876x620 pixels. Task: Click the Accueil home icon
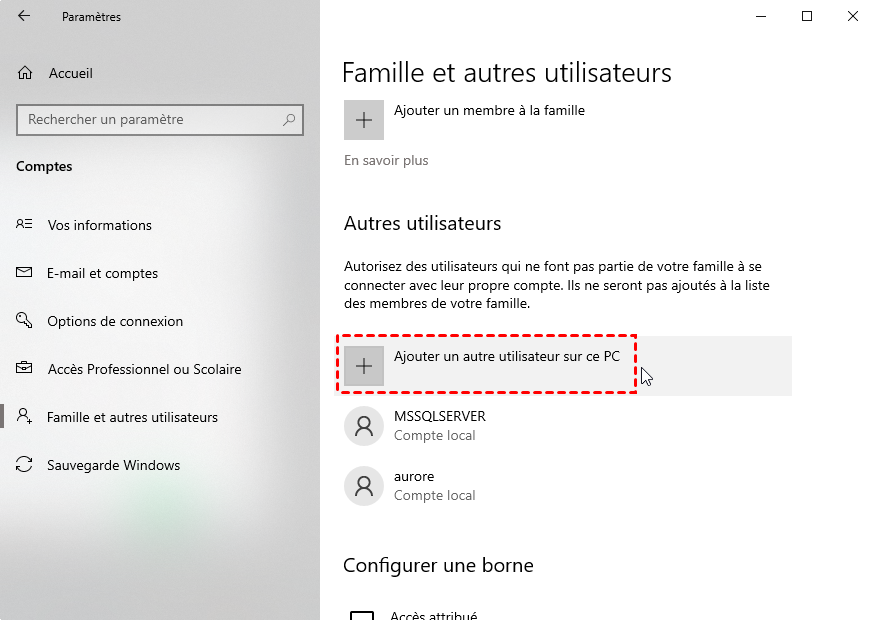(x=25, y=73)
